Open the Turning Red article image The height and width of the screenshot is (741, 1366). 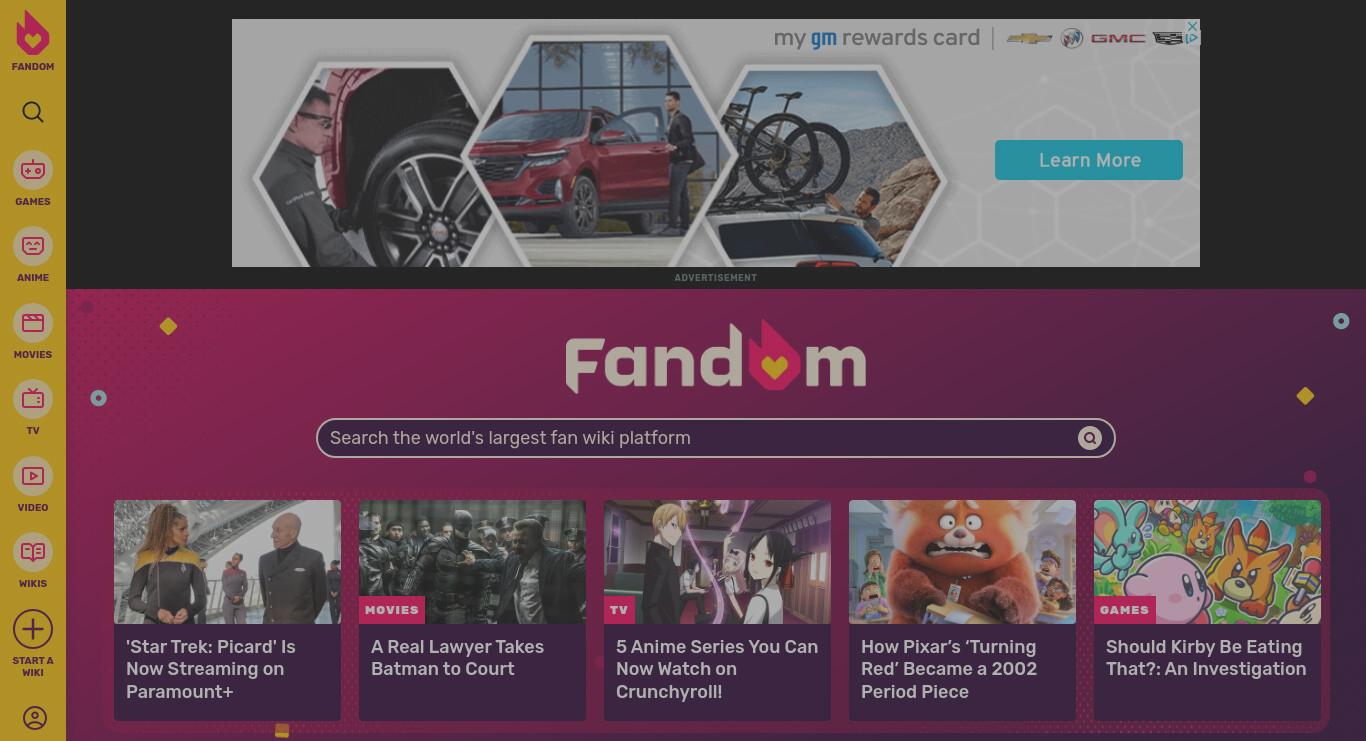(x=962, y=562)
